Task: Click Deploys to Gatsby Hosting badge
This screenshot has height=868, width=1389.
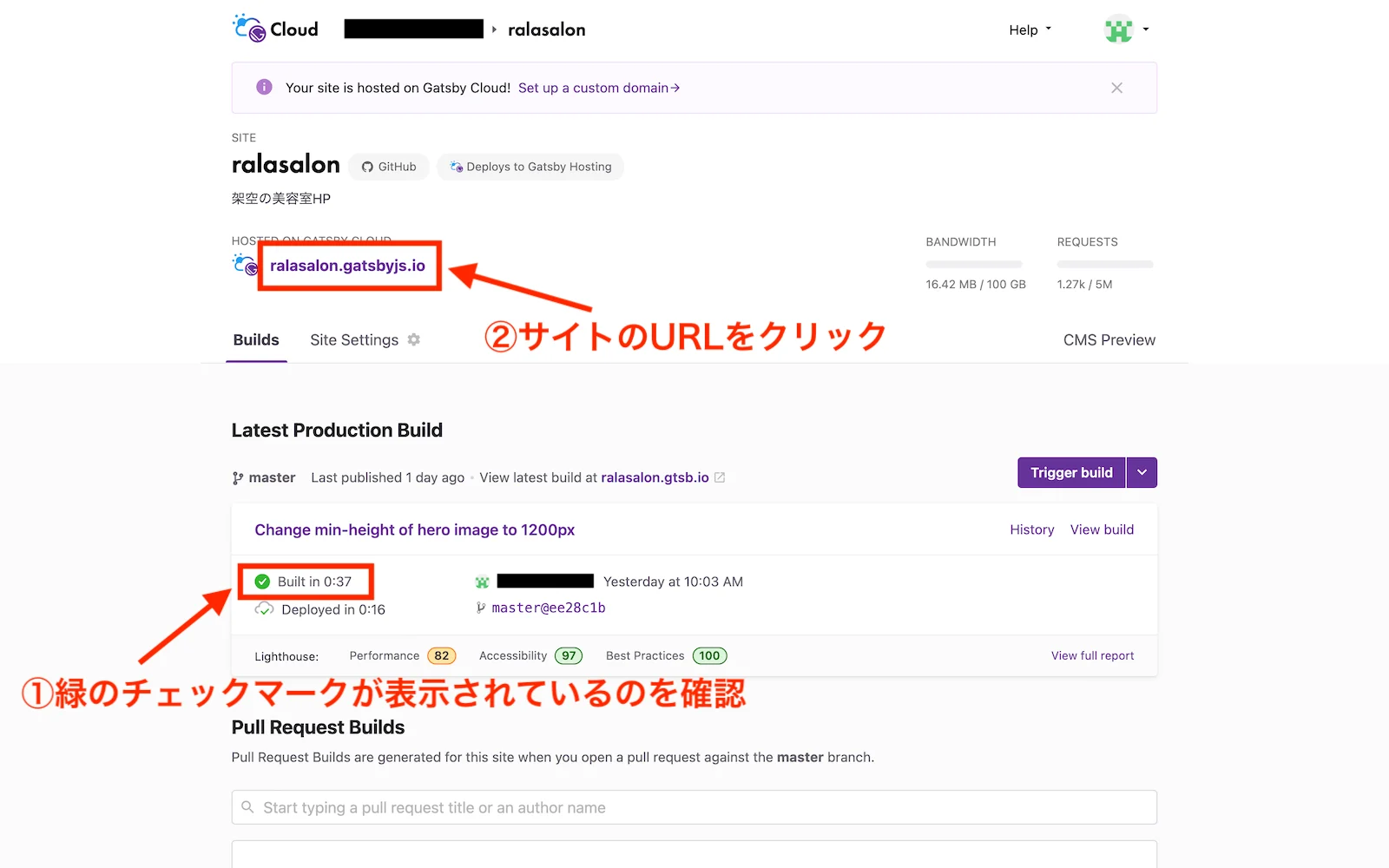Action: point(530,167)
